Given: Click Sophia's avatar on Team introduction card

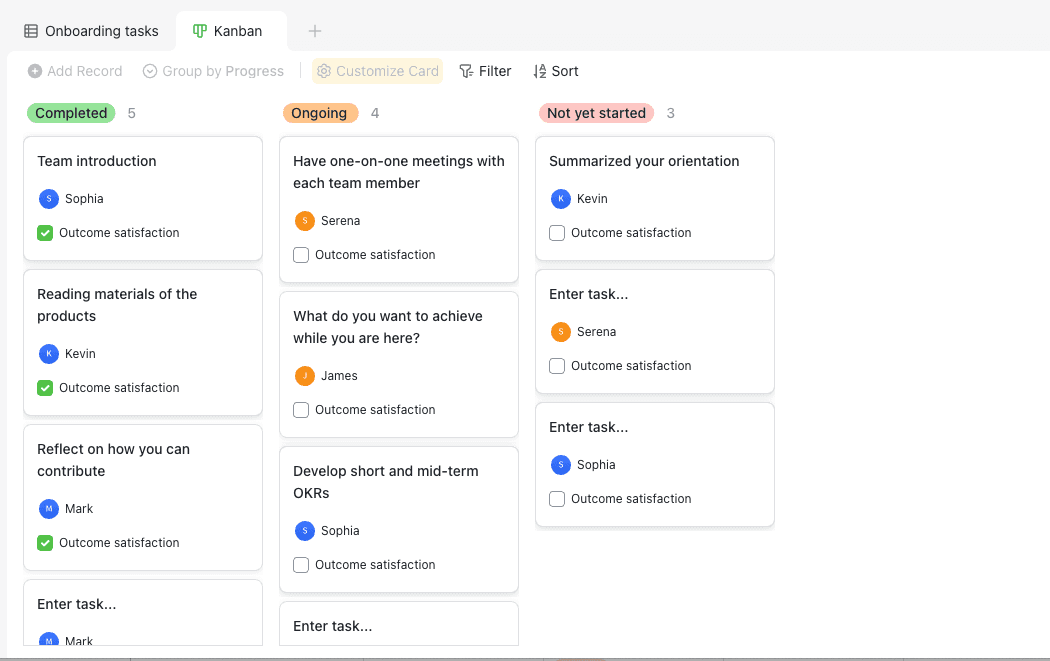Looking at the screenshot, I should click(49, 199).
